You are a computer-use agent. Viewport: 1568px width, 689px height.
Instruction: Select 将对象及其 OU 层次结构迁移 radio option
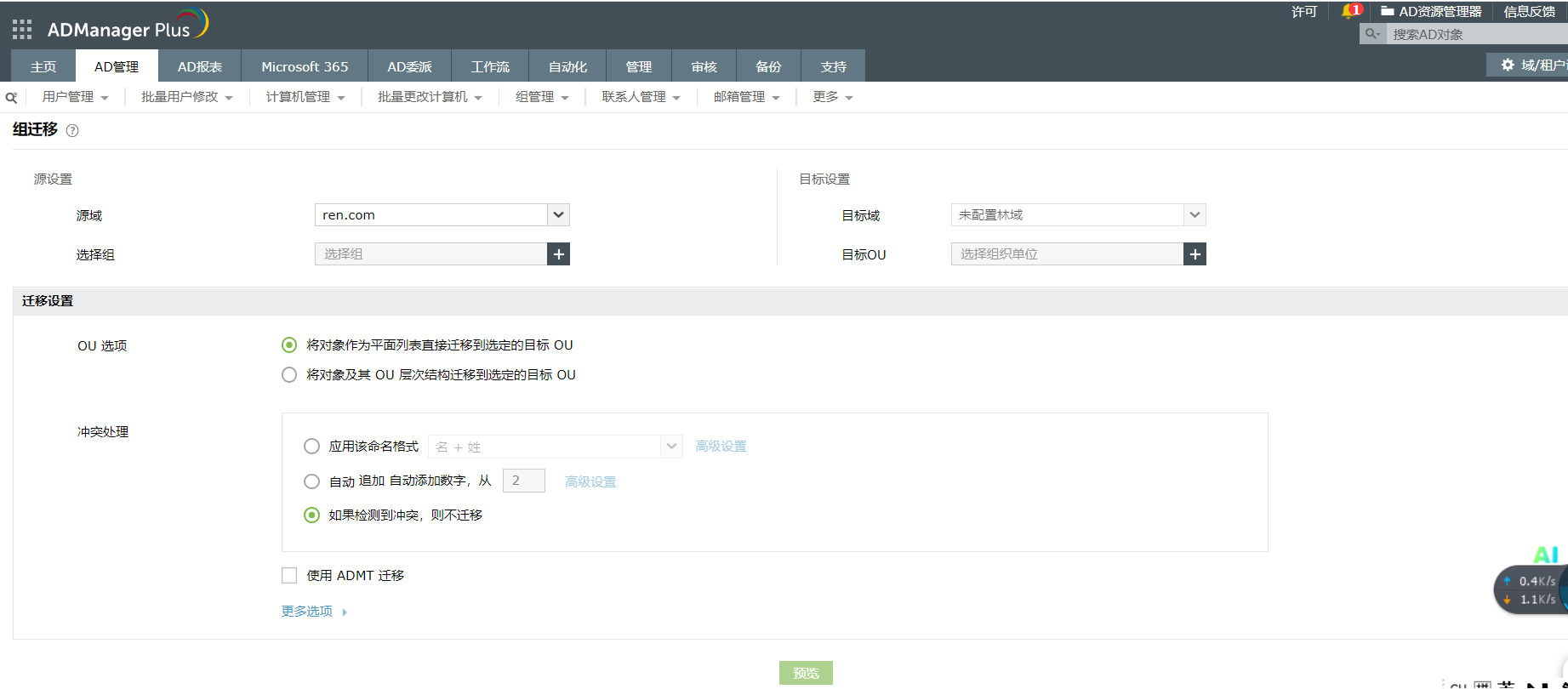click(289, 375)
